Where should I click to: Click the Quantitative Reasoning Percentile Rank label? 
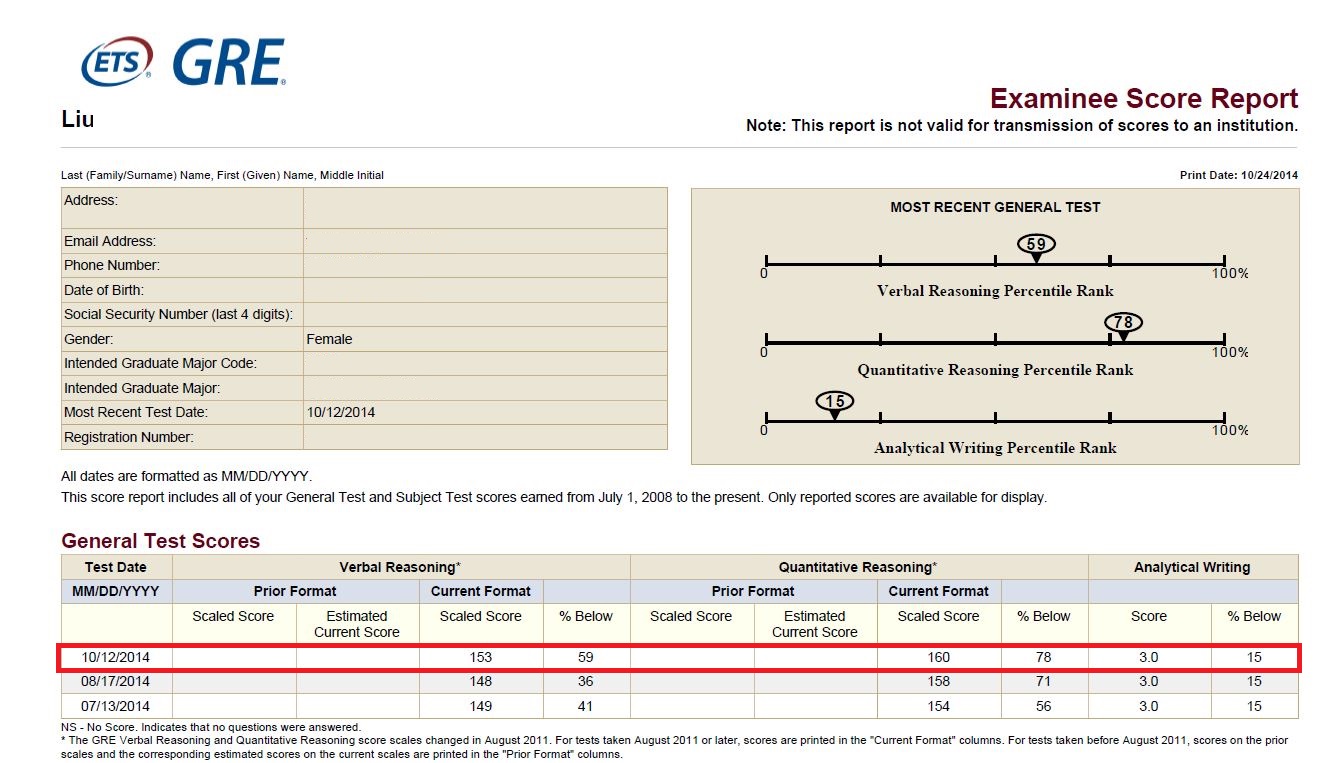(x=995, y=370)
